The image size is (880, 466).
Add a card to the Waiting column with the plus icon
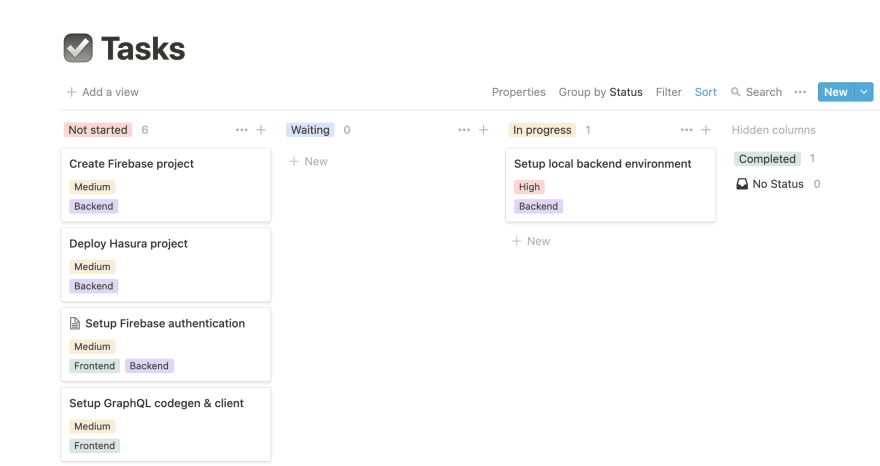pyautogui.click(x=483, y=130)
